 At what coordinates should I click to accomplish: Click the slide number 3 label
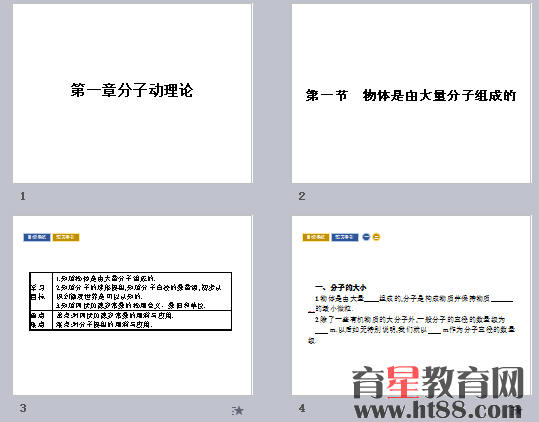pos(23,408)
